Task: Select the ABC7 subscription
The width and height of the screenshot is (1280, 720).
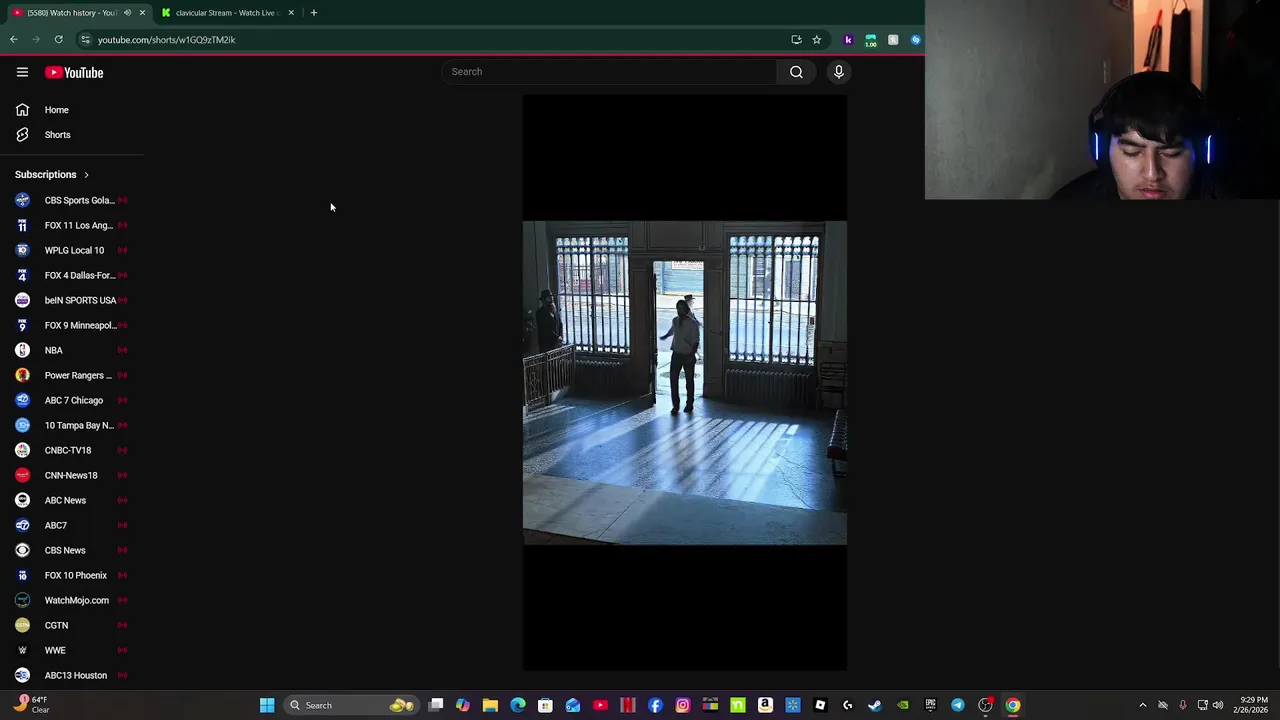Action: (72, 525)
